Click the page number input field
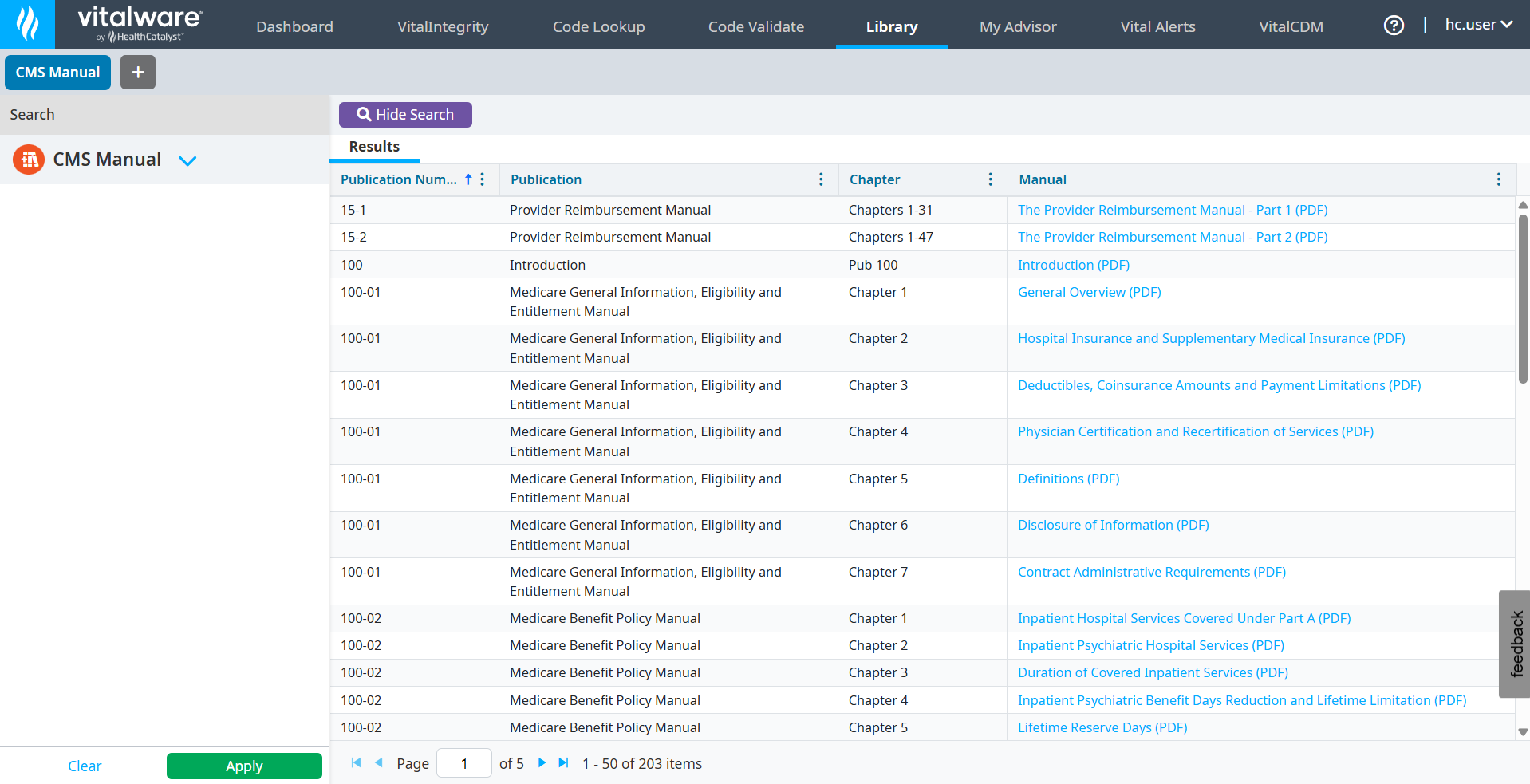The width and height of the screenshot is (1530, 784). click(463, 763)
